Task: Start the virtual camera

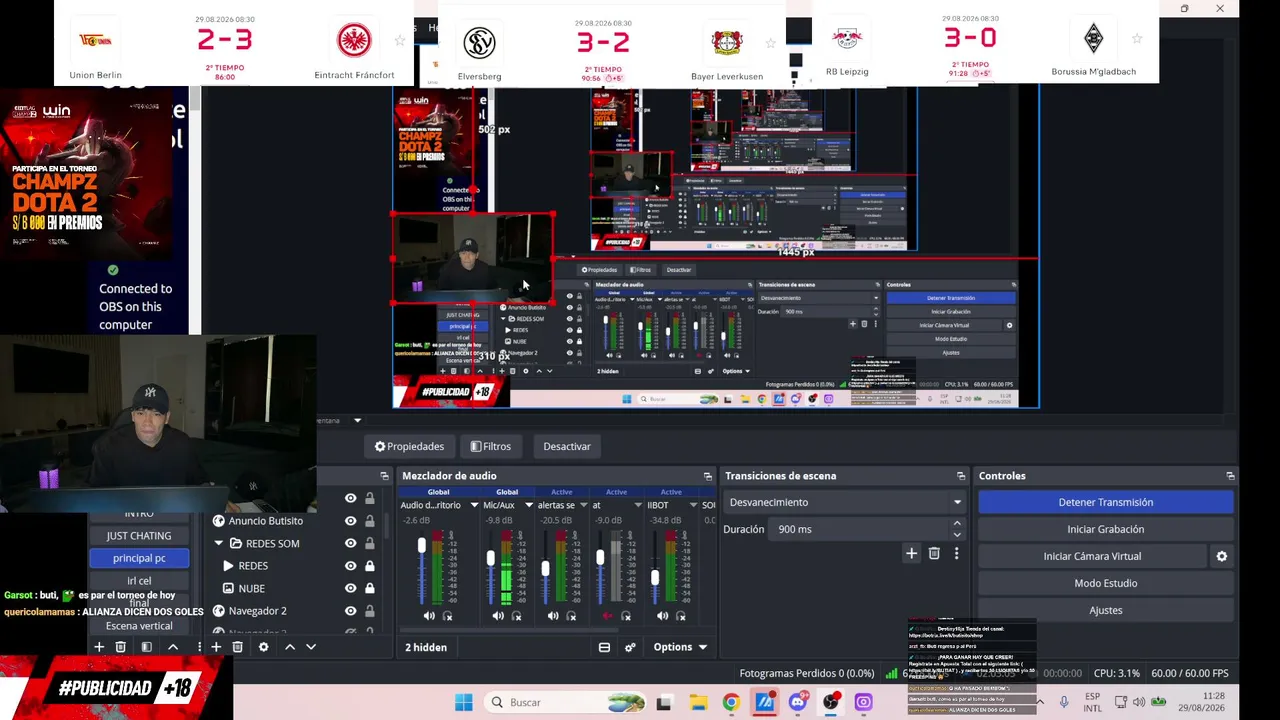Action: tap(1092, 556)
